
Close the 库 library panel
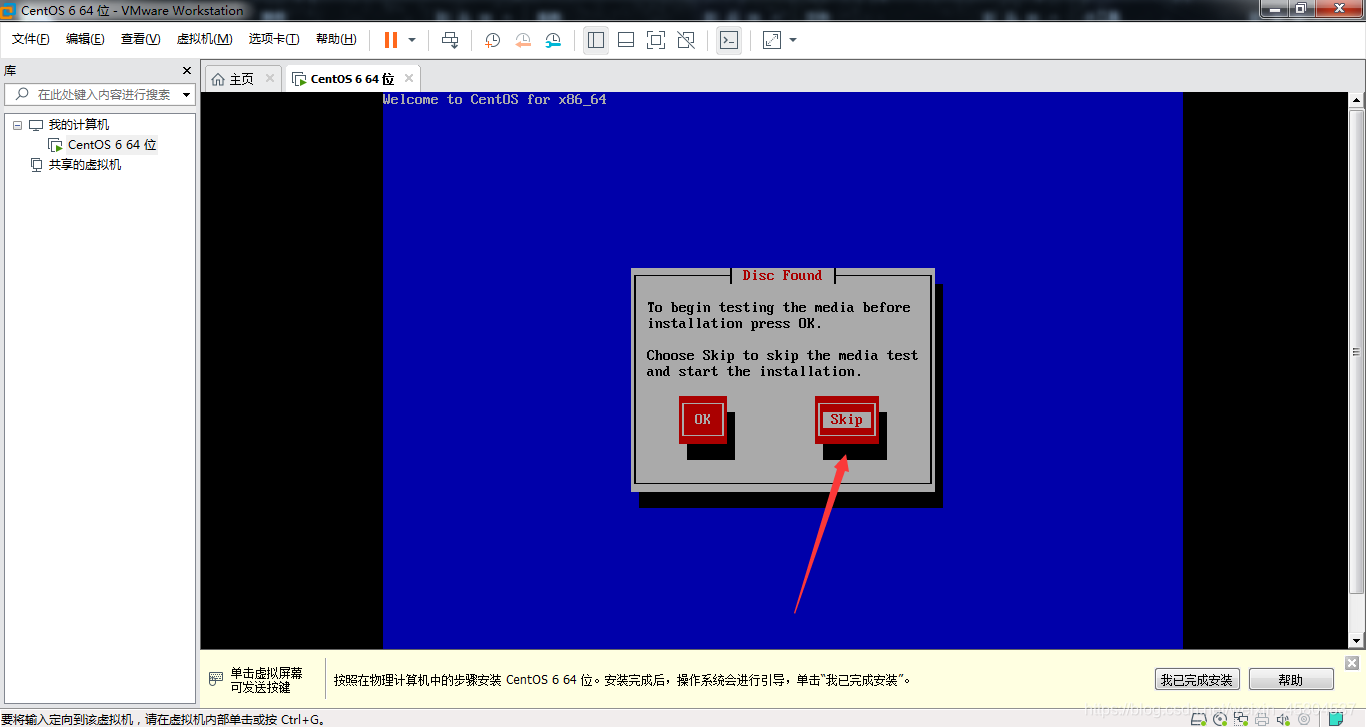pyautogui.click(x=186, y=71)
